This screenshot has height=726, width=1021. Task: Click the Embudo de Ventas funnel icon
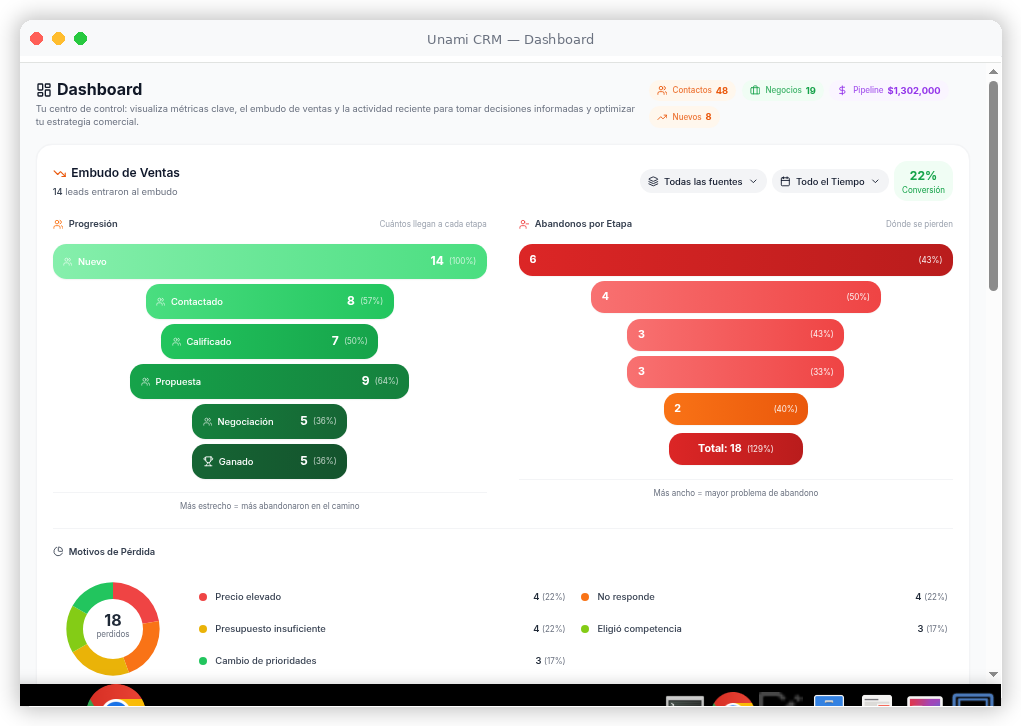tap(58, 173)
